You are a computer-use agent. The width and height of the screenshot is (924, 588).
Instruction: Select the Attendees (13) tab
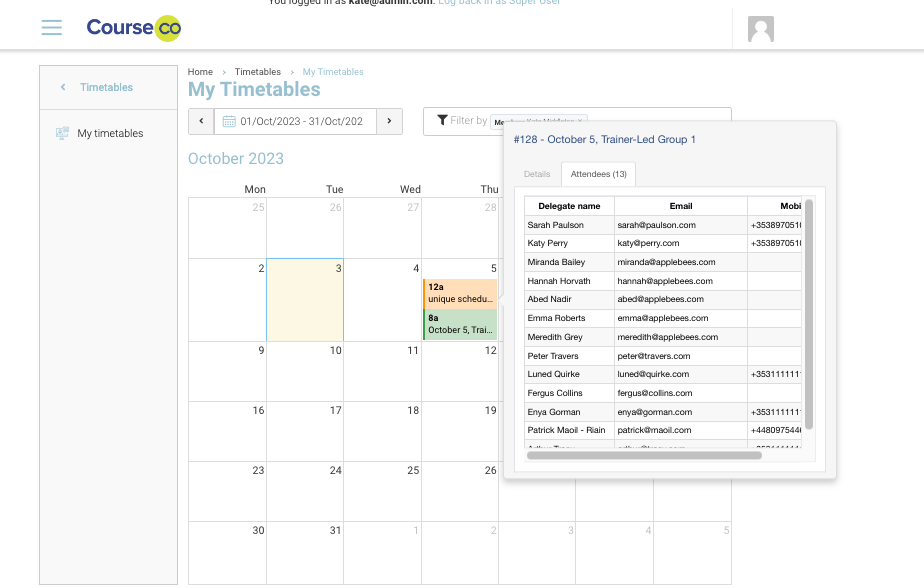click(598, 174)
